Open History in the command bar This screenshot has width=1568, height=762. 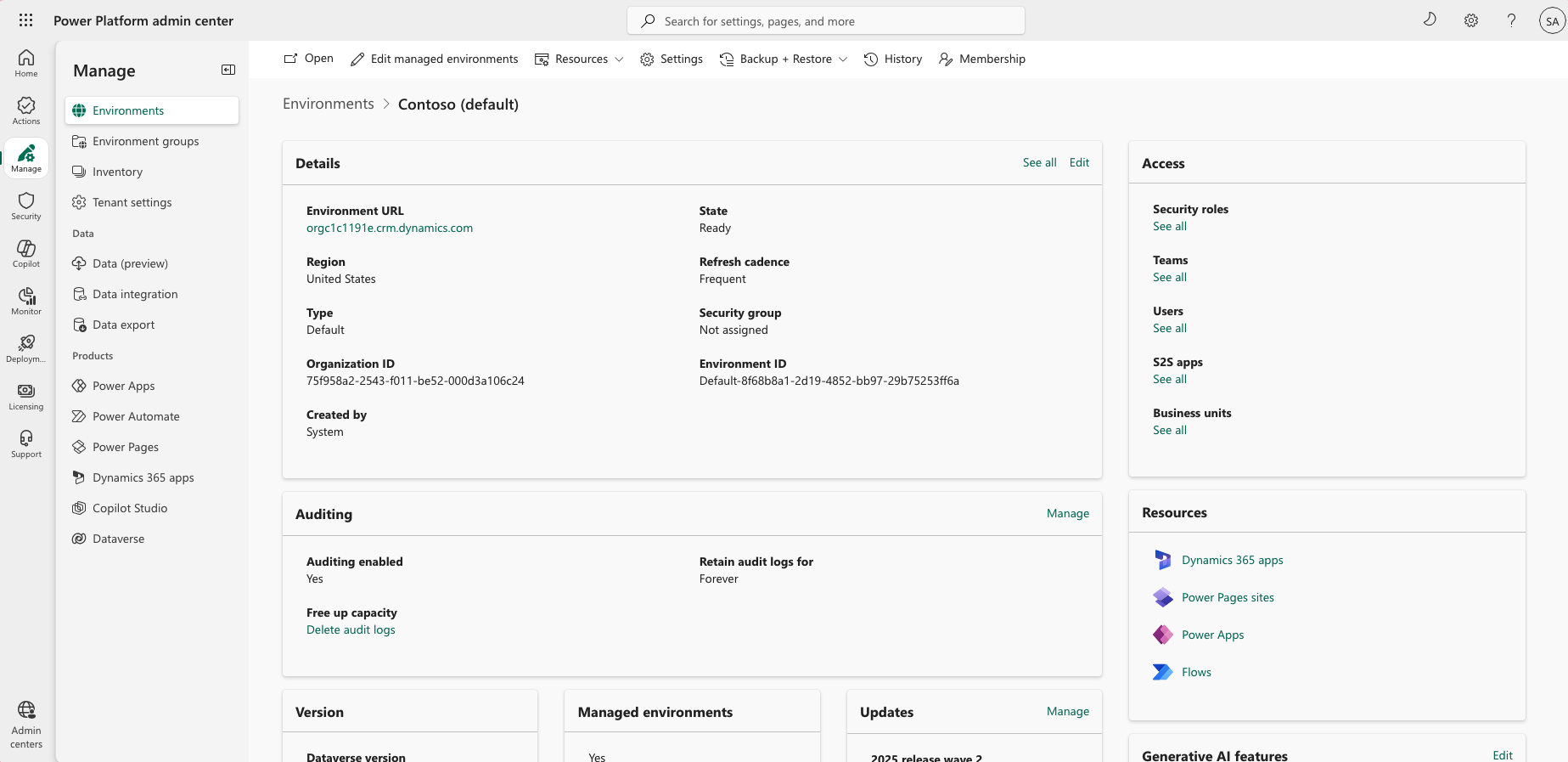pyautogui.click(x=893, y=59)
